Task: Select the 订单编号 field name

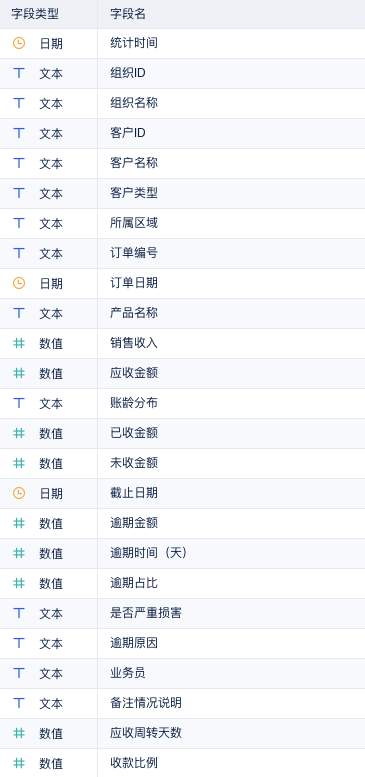Action: tap(134, 253)
